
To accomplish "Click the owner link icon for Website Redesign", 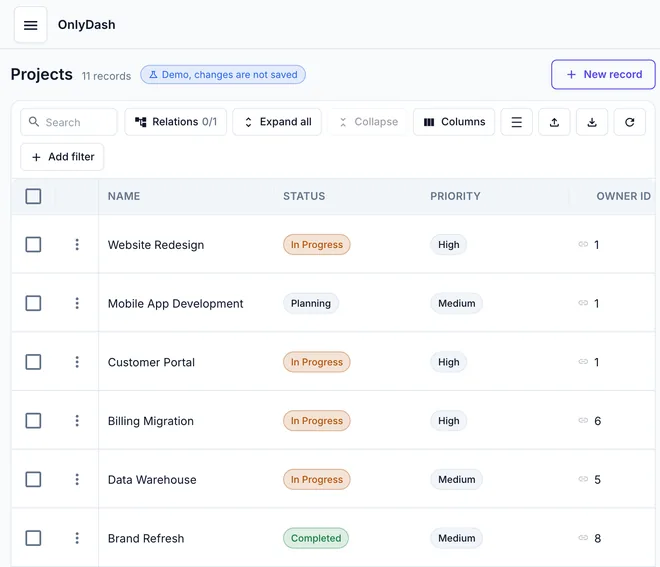I will tap(583, 244).
